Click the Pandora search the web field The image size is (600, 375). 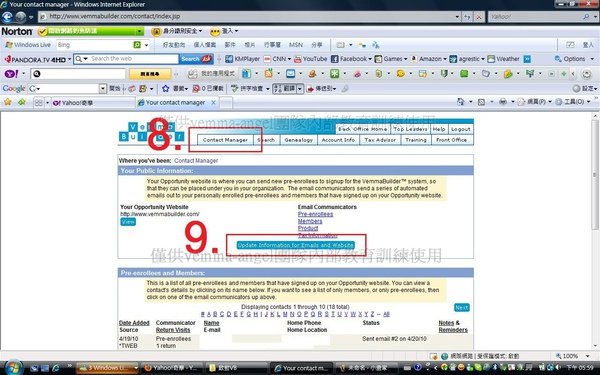coord(130,59)
